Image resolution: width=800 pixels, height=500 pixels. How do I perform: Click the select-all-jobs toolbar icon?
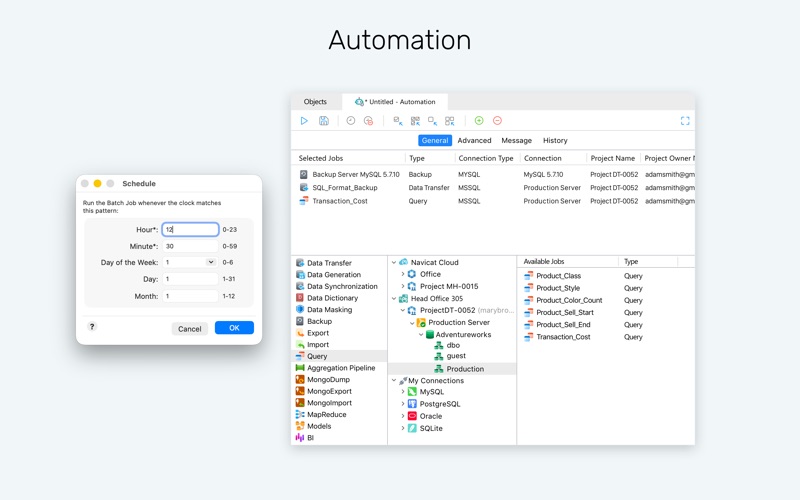point(415,121)
